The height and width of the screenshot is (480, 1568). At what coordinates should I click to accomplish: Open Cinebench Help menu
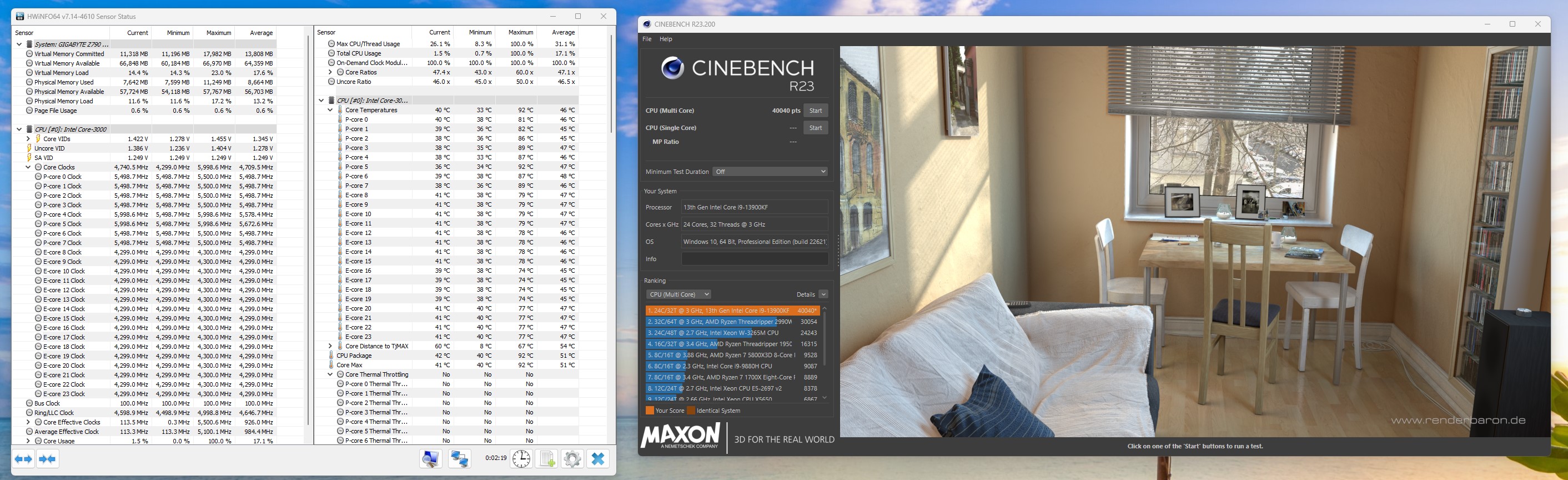[x=666, y=39]
